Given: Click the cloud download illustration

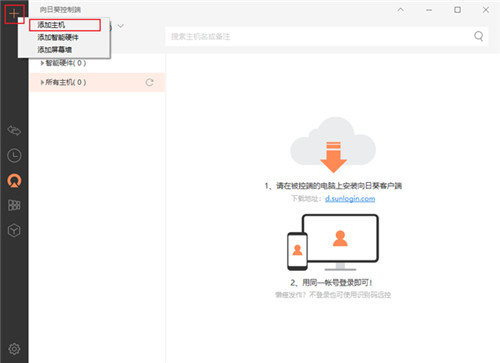Looking at the screenshot, I should point(333,145).
